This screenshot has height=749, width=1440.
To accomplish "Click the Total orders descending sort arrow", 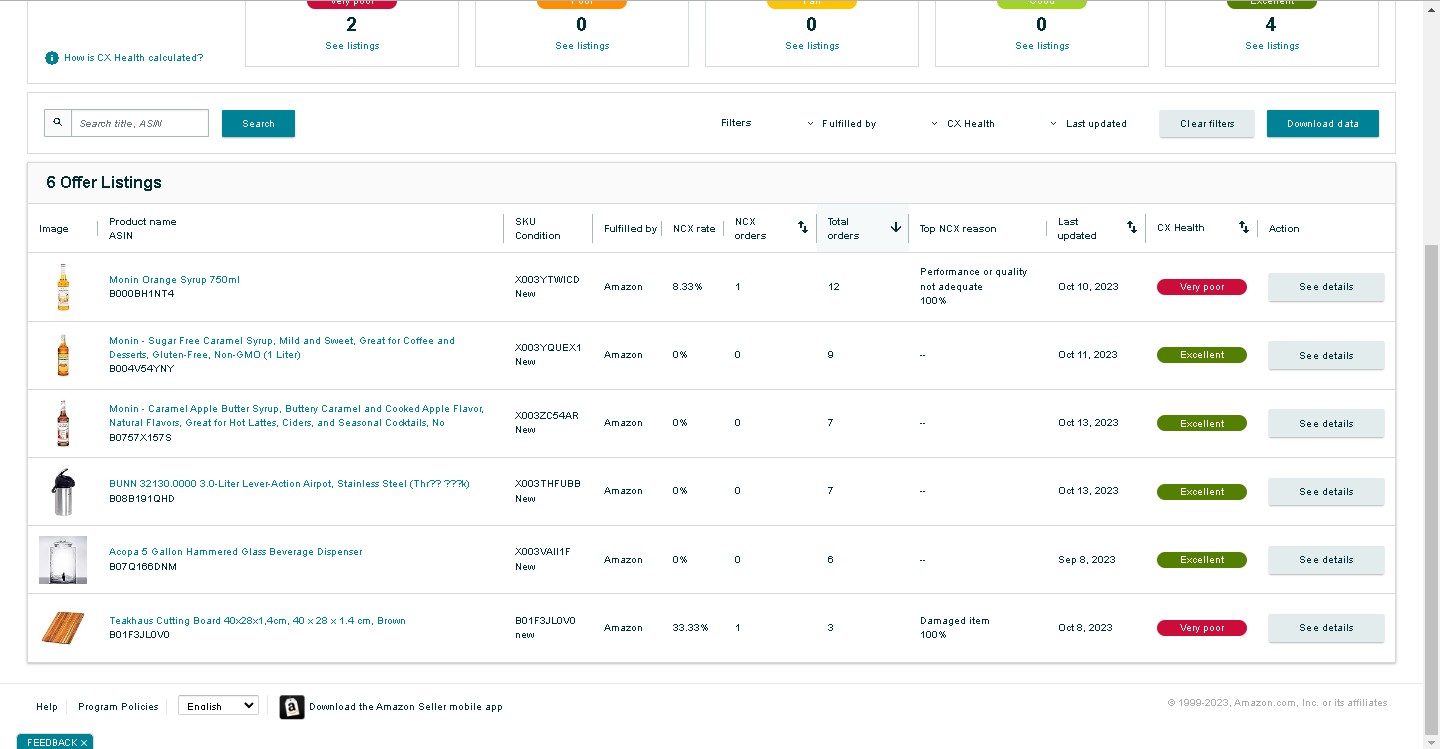I will point(895,228).
